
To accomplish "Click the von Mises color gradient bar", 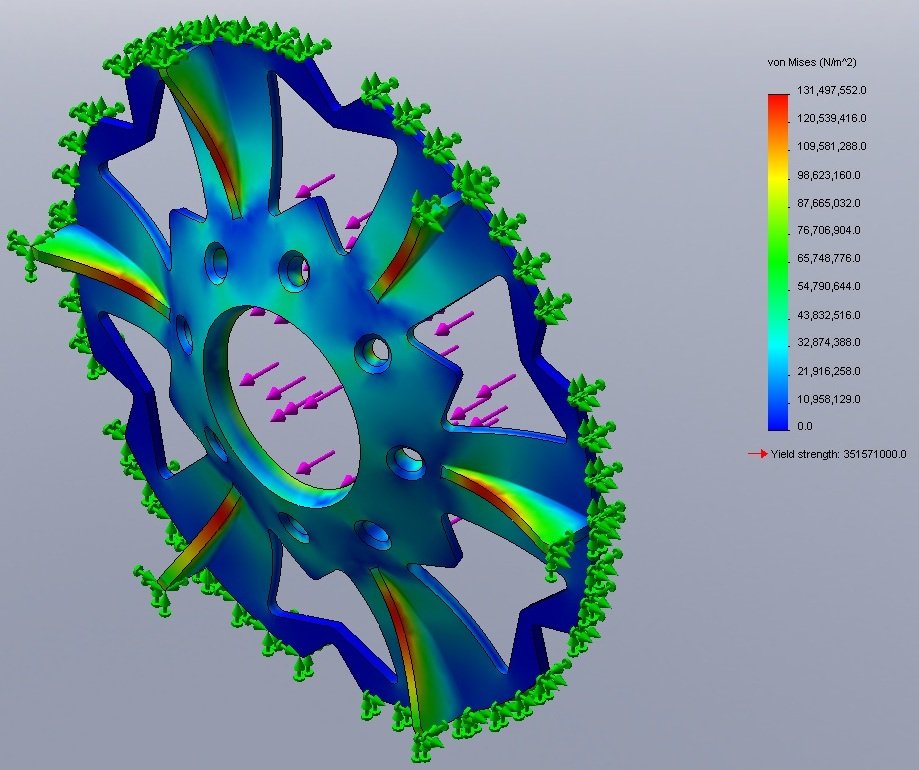I will point(778,262).
